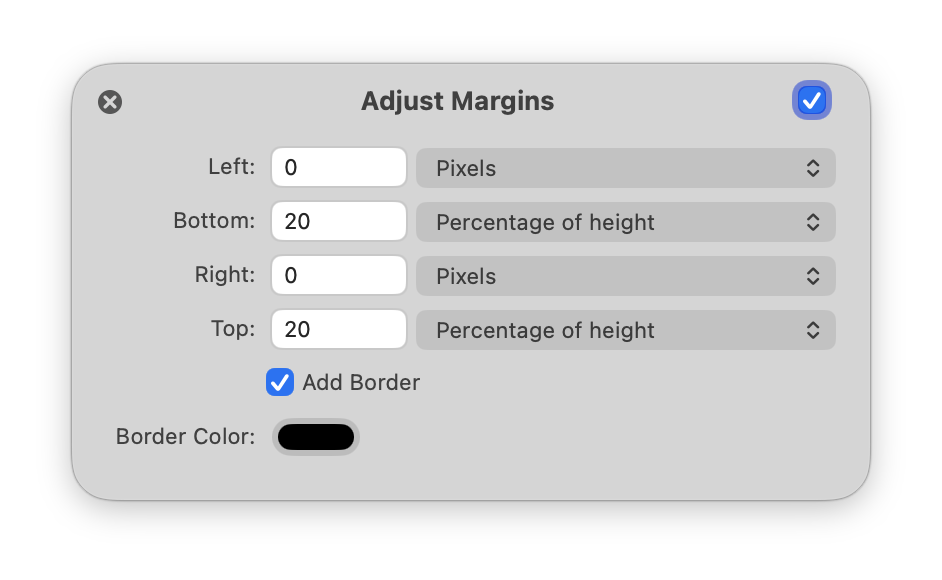Click the "Top:" field label
This screenshot has height=580, width=942.
[233, 329]
